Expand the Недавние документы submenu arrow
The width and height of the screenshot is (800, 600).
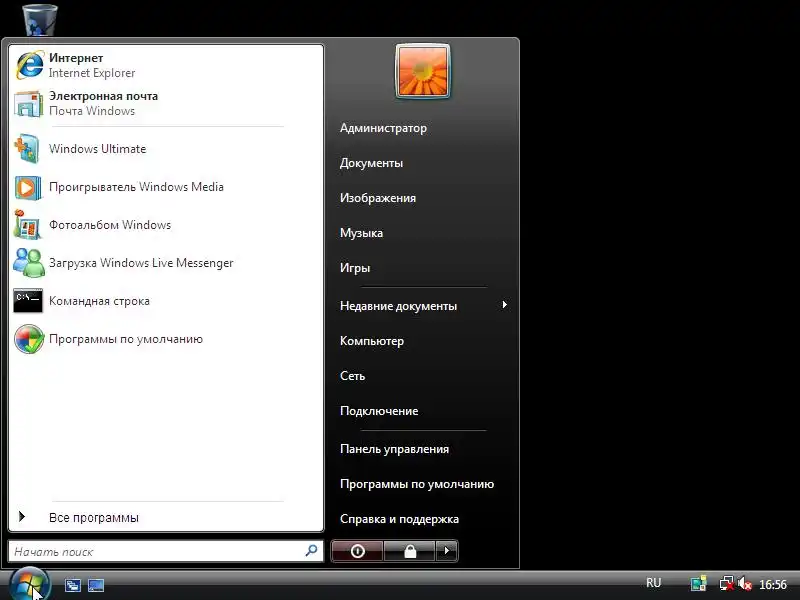click(x=504, y=305)
